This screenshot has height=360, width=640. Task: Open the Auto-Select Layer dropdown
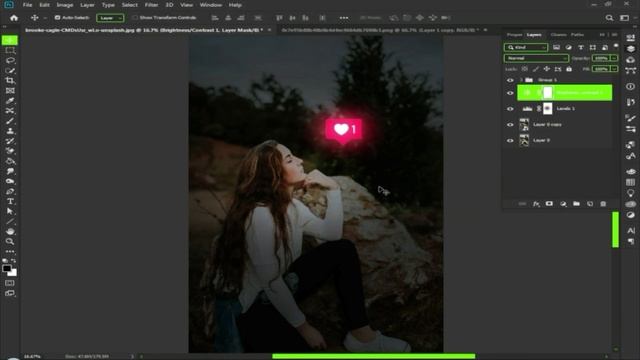[x=110, y=18]
